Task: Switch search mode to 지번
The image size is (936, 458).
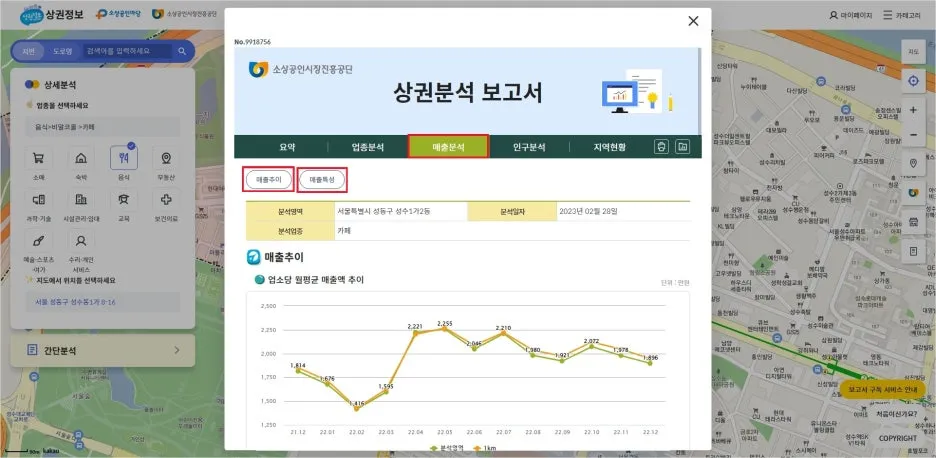Action: pyautogui.click(x=29, y=51)
